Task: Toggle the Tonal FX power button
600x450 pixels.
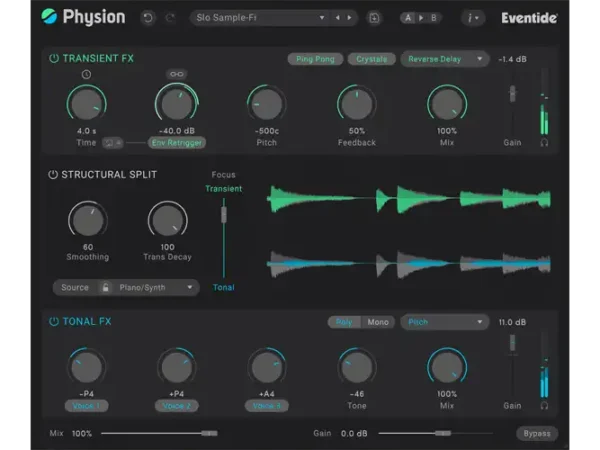Action: point(54,321)
